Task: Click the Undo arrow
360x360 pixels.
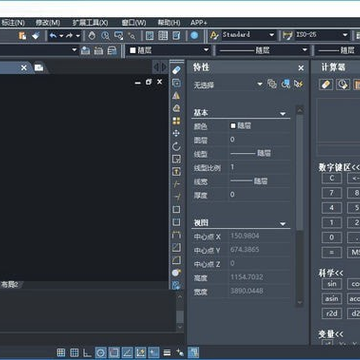Action: 53,35
